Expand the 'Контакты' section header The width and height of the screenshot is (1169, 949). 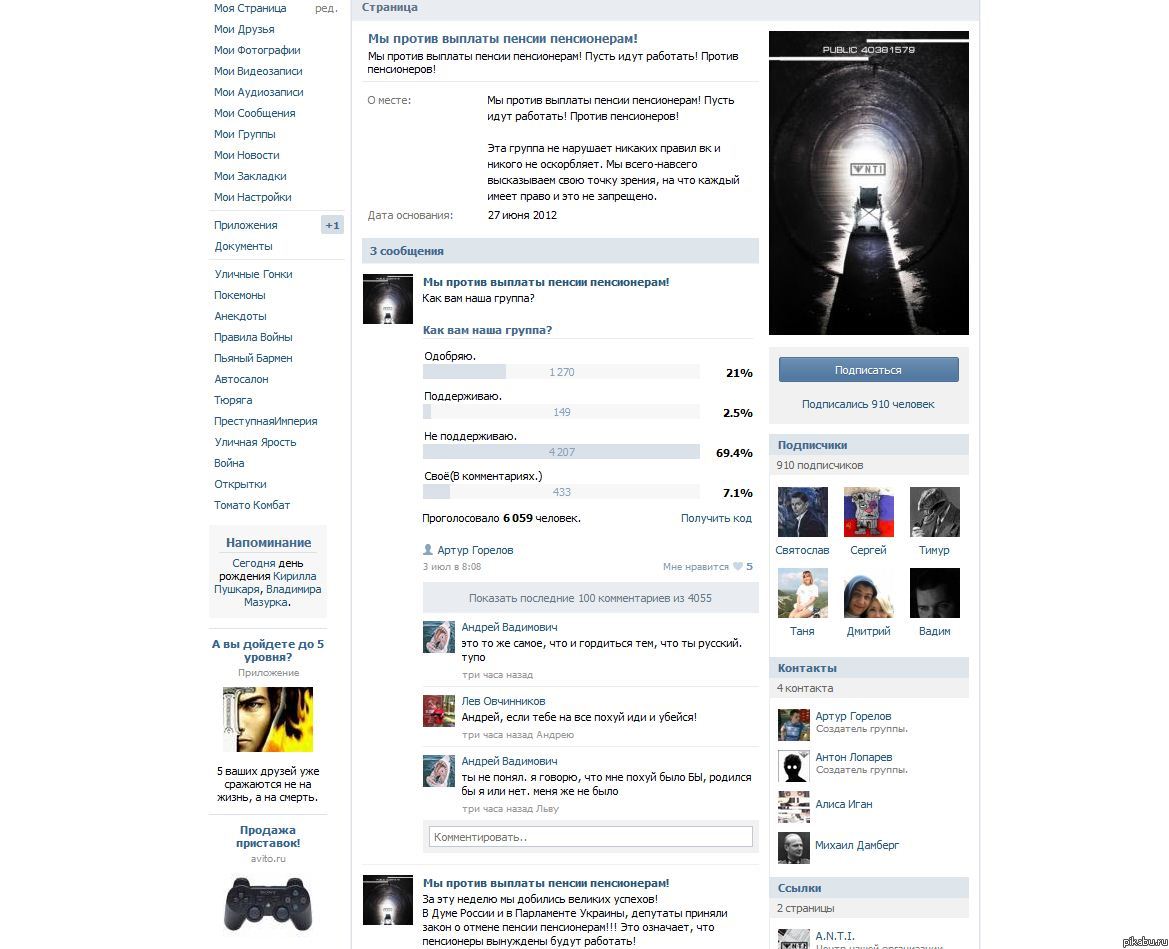point(807,668)
